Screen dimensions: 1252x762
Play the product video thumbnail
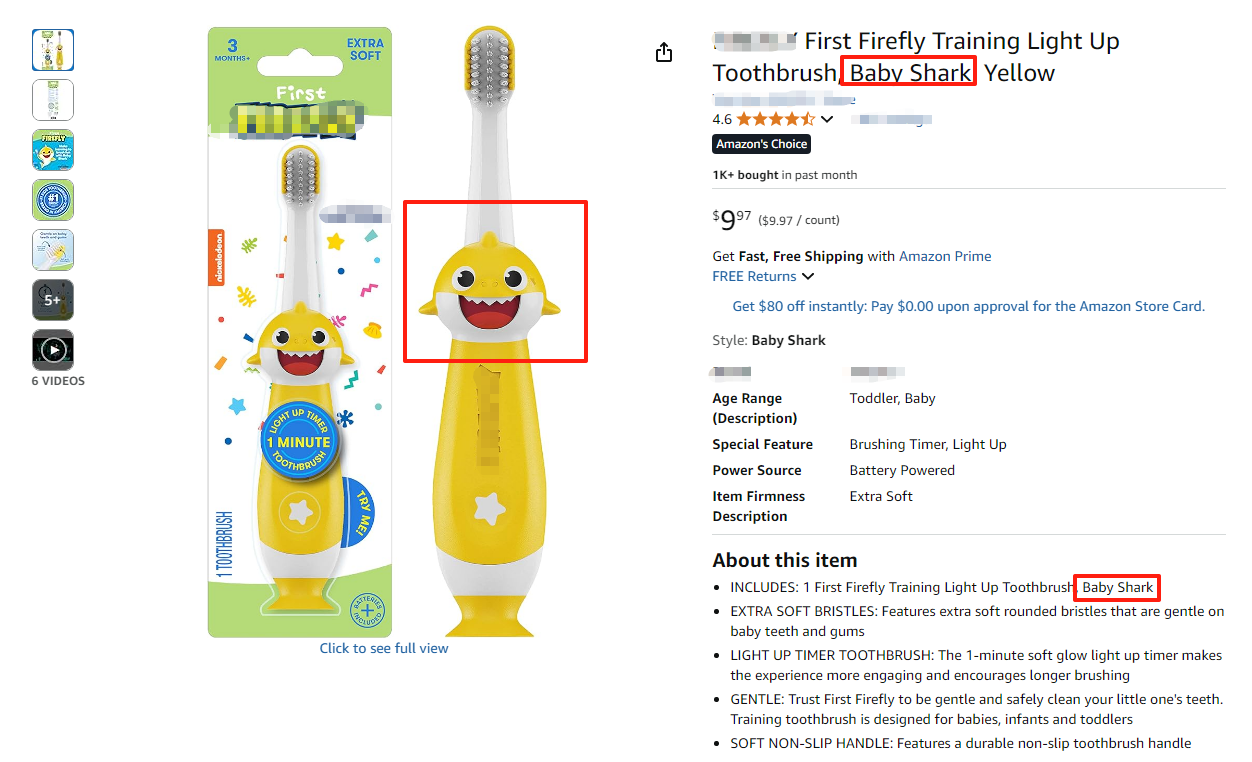click(x=53, y=350)
